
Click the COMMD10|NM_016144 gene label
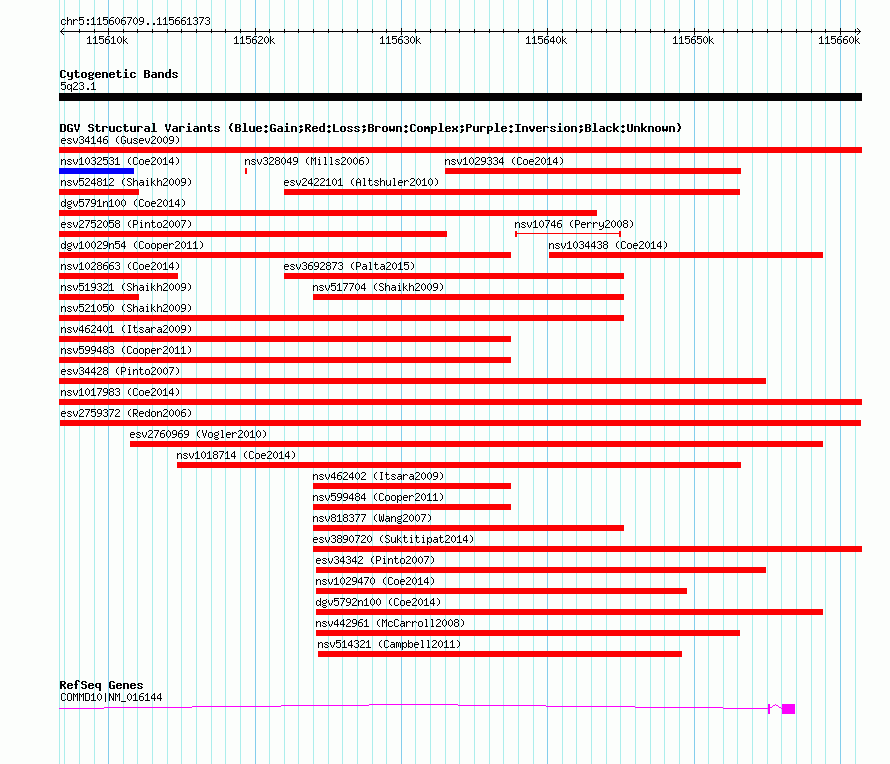[x=111, y=698]
